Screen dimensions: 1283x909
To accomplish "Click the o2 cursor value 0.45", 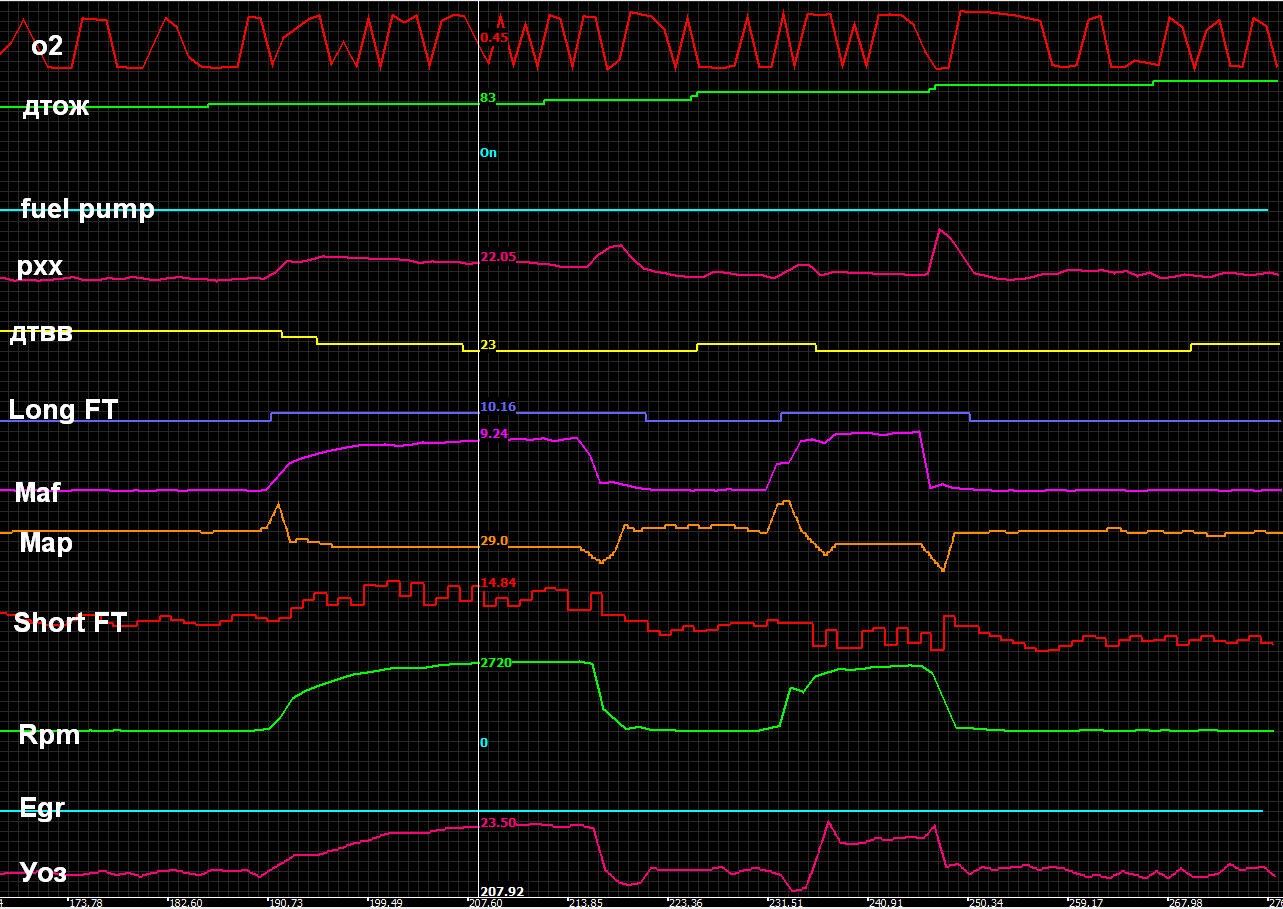I will [494, 38].
